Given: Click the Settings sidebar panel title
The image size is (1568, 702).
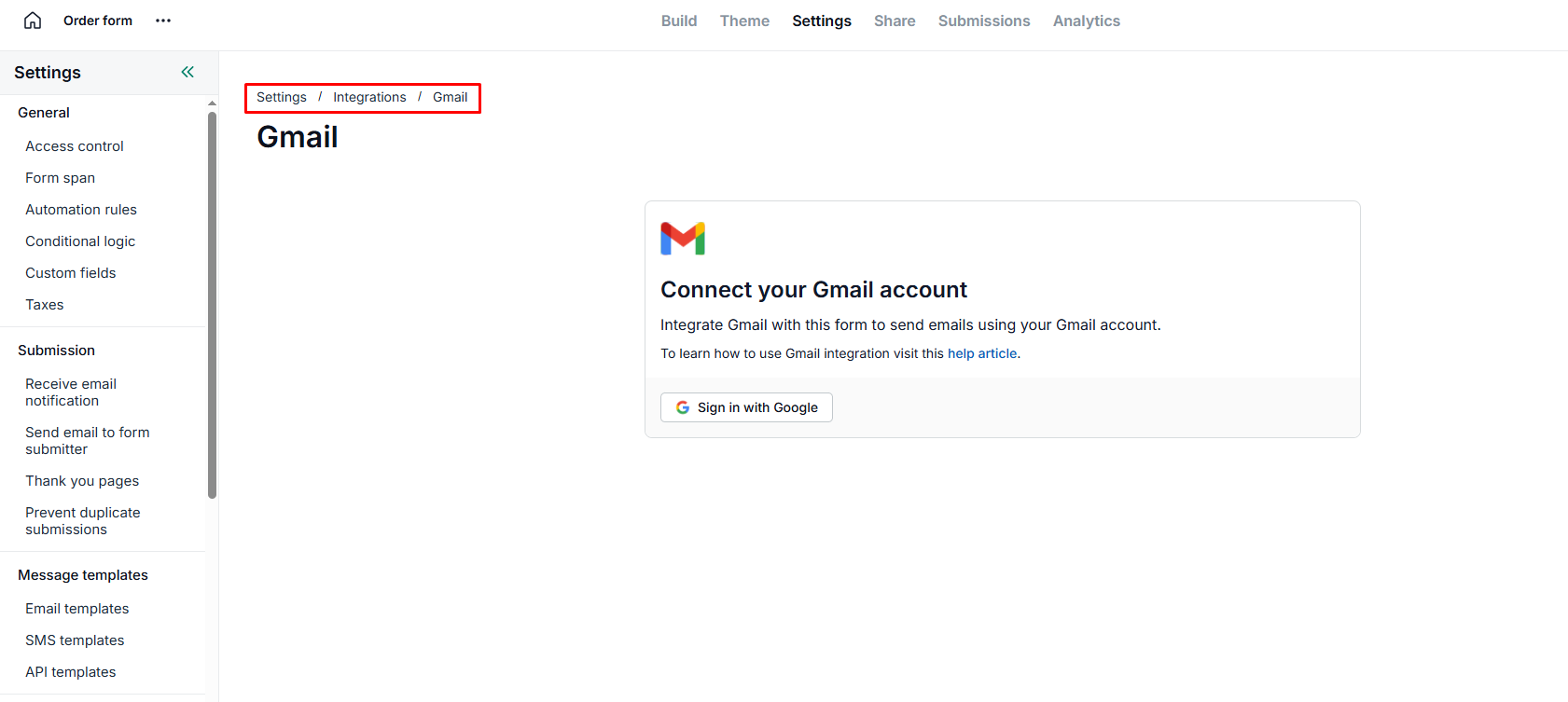Looking at the screenshot, I should point(48,73).
